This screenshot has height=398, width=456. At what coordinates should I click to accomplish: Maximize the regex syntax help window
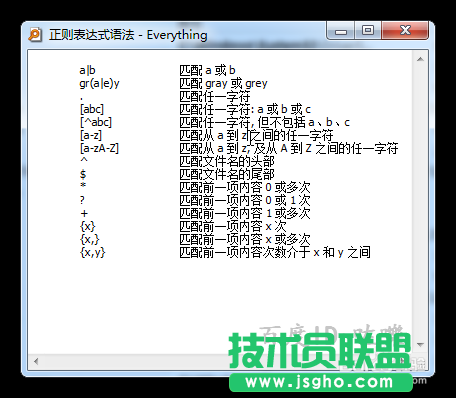[x=368, y=31]
